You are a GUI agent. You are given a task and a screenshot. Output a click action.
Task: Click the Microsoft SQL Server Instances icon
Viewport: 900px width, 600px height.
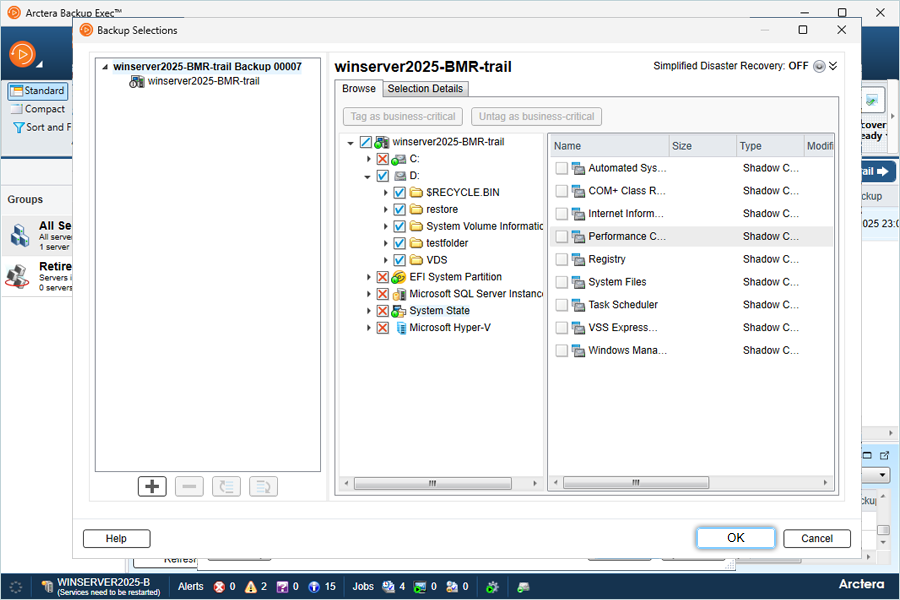click(x=399, y=294)
